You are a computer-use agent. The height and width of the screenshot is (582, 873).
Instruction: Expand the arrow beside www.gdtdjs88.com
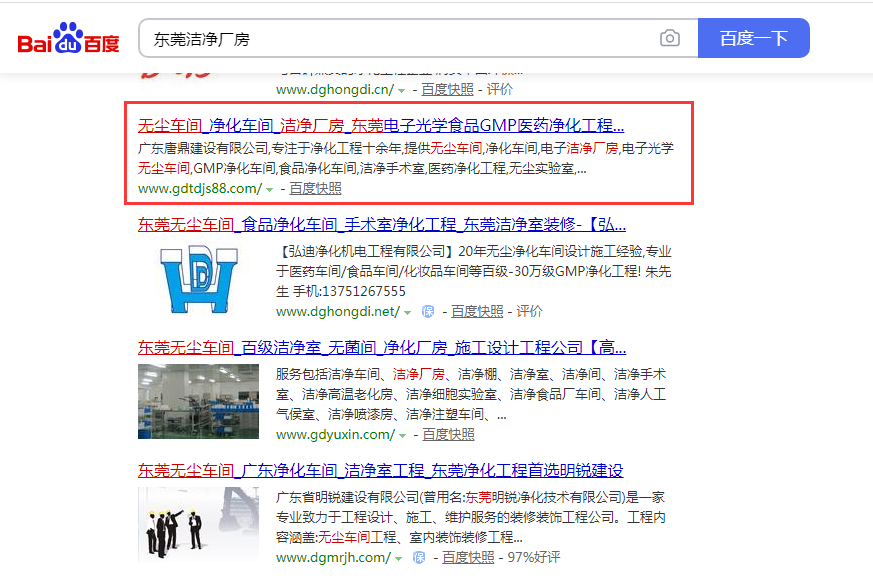tap(270, 189)
